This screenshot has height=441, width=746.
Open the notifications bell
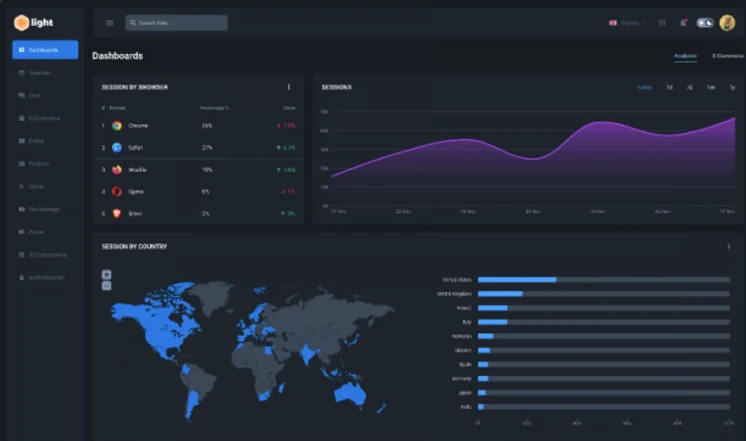(683, 23)
